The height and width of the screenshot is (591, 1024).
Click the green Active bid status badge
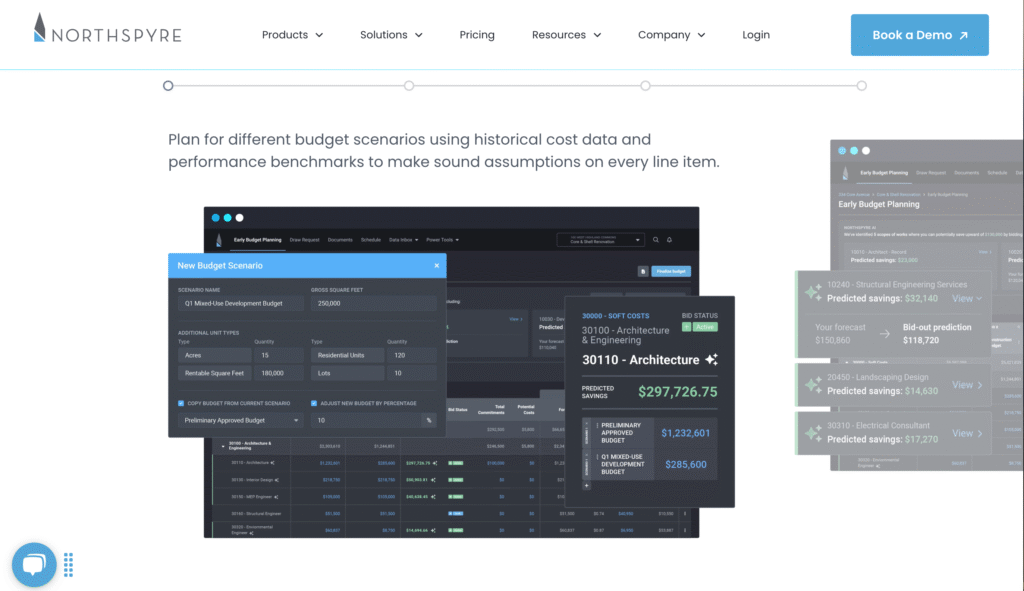pos(705,326)
